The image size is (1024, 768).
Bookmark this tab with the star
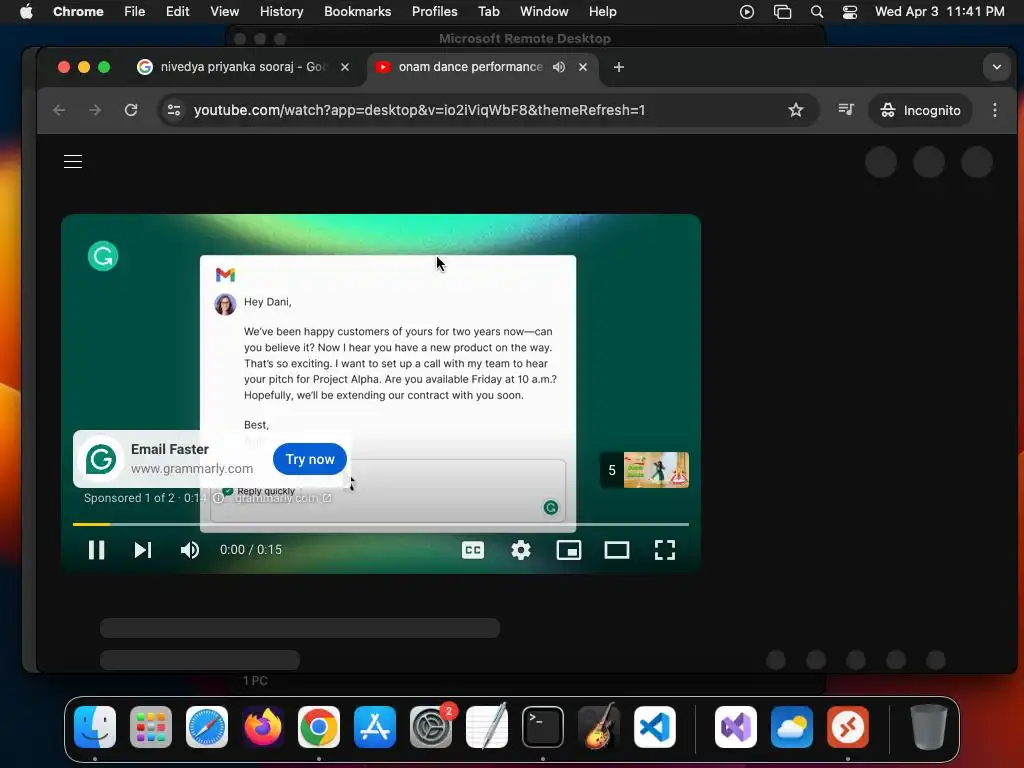coord(795,110)
